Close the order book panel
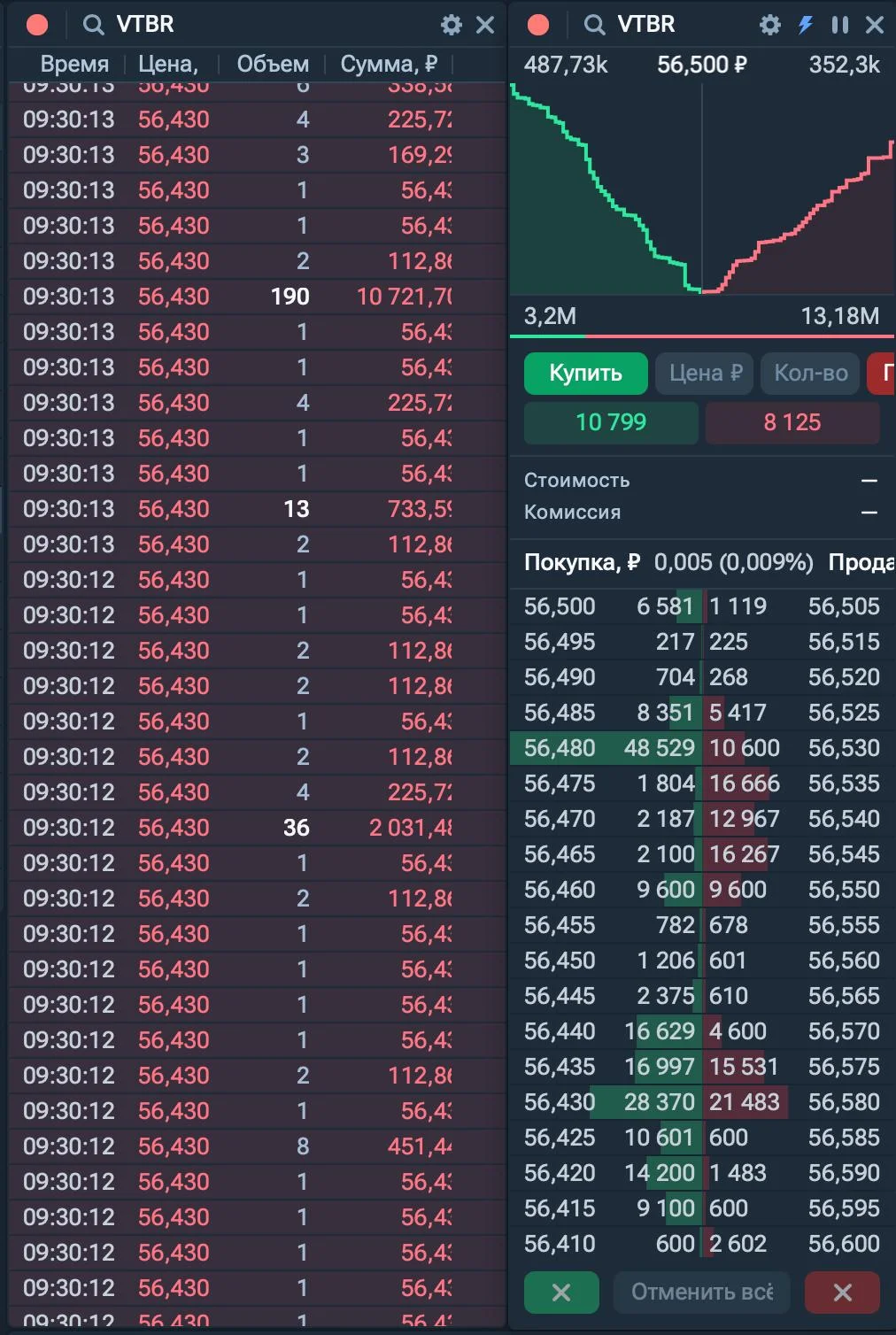Image resolution: width=896 pixels, height=1335 pixels. 875,25
